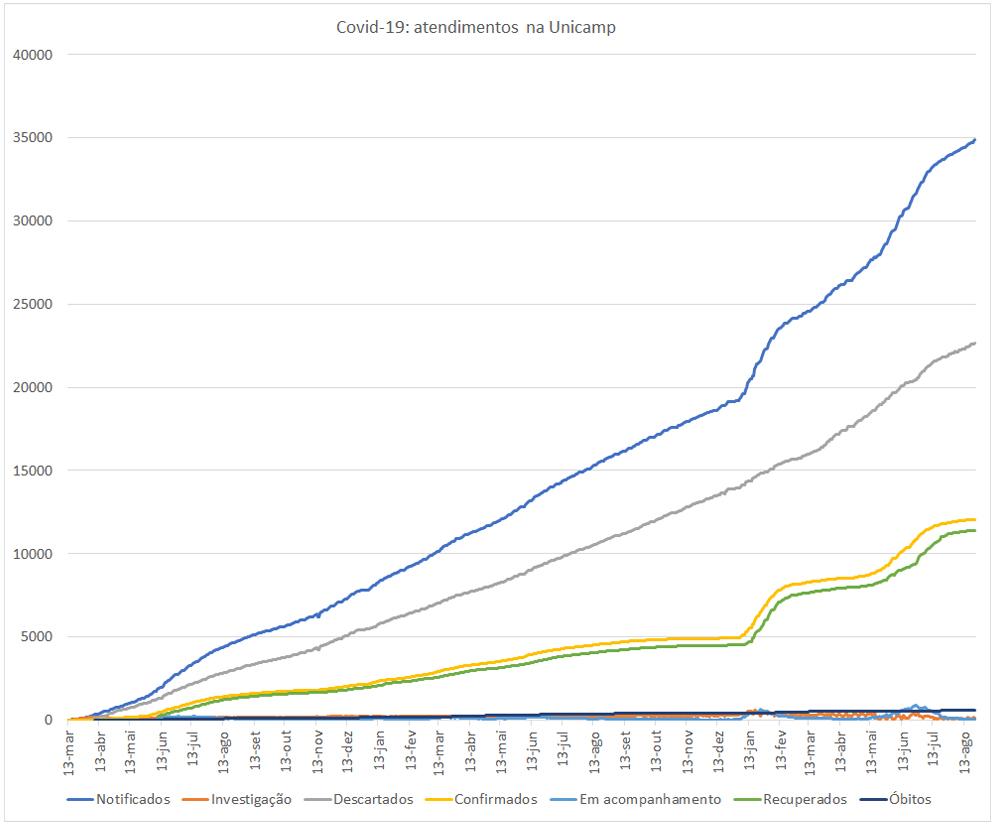Select the Investigação legend label

click(x=251, y=799)
